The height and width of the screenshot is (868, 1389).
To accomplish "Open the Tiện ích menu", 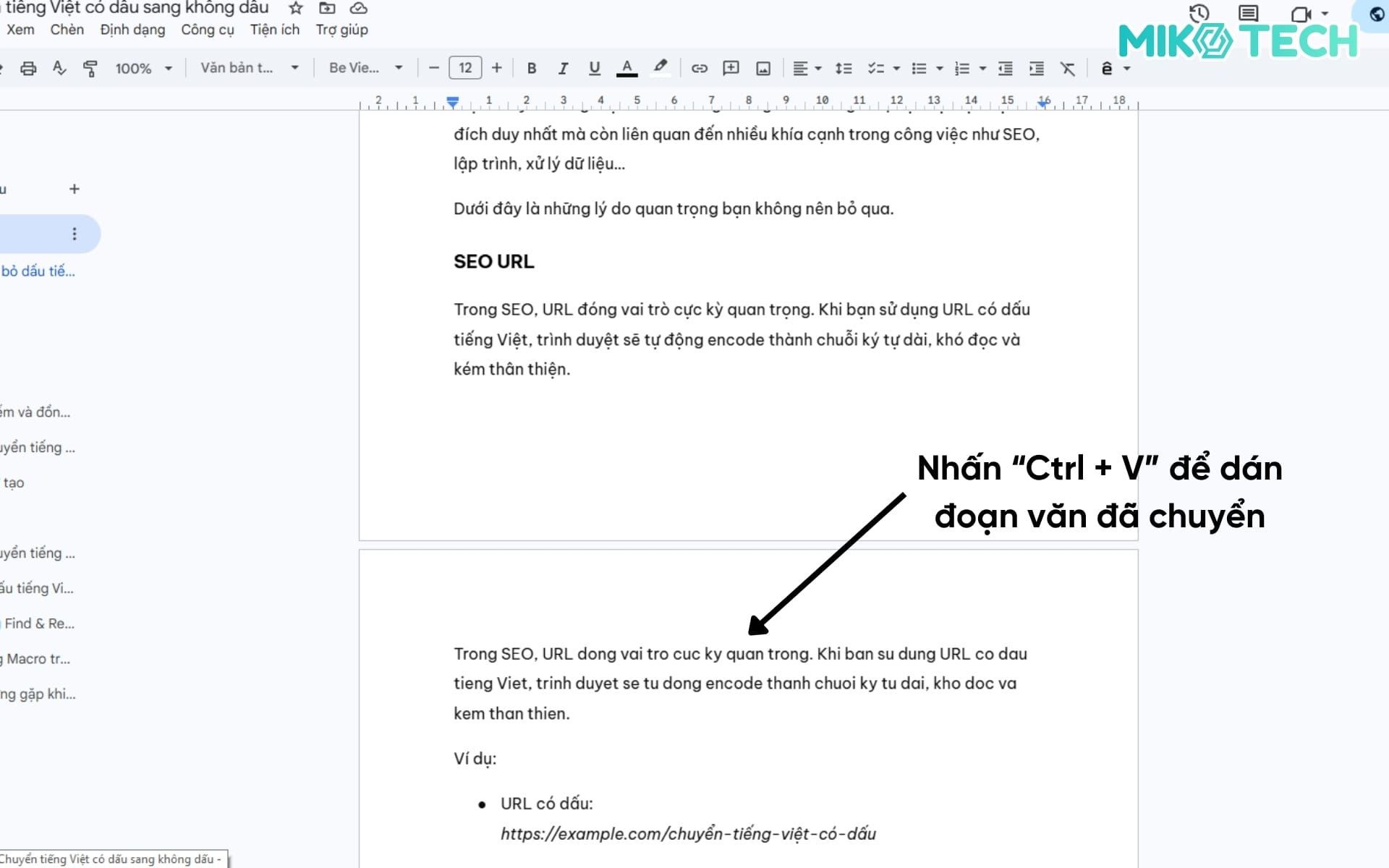I will (275, 30).
